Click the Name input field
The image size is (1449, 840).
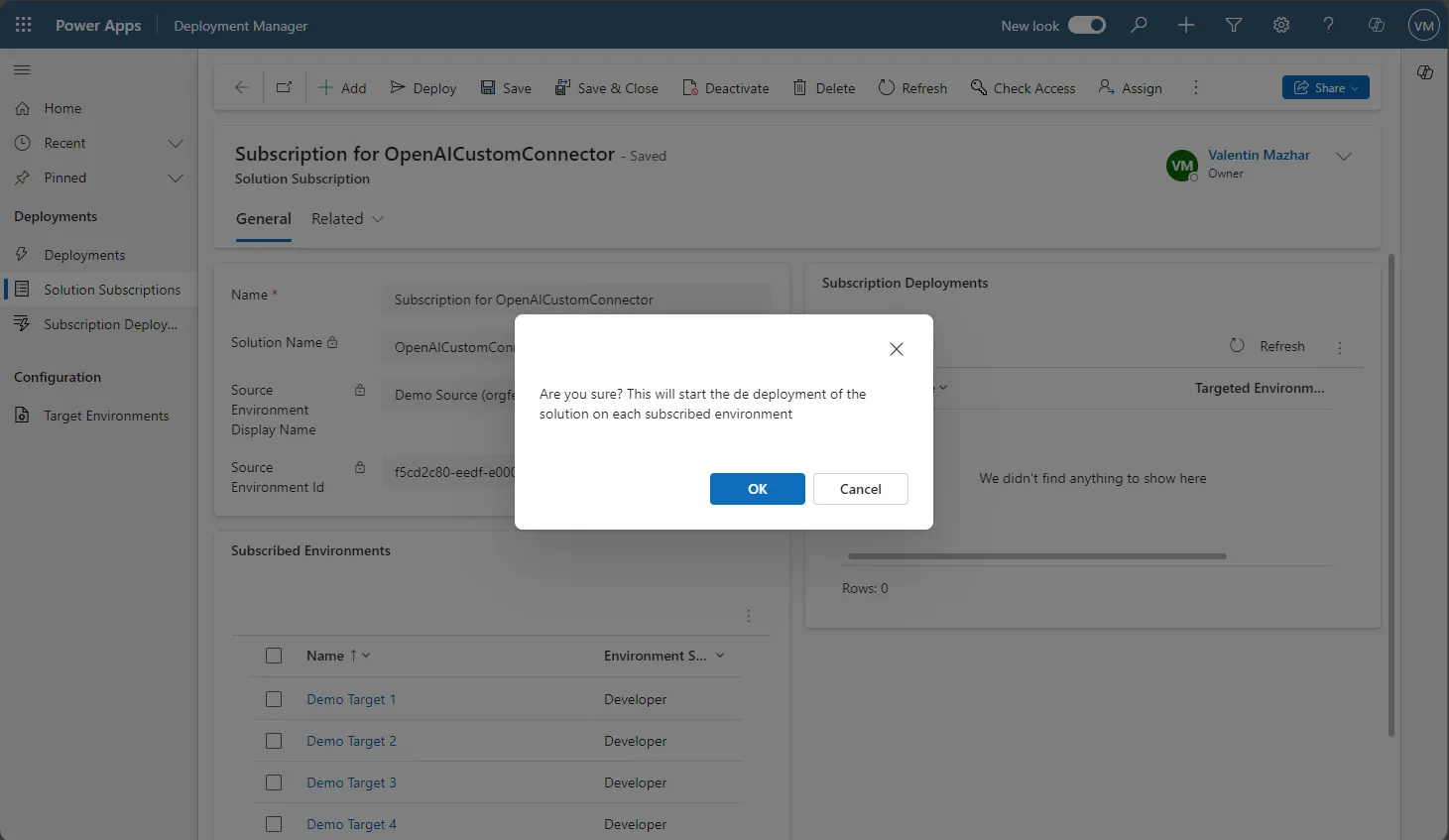tap(576, 300)
